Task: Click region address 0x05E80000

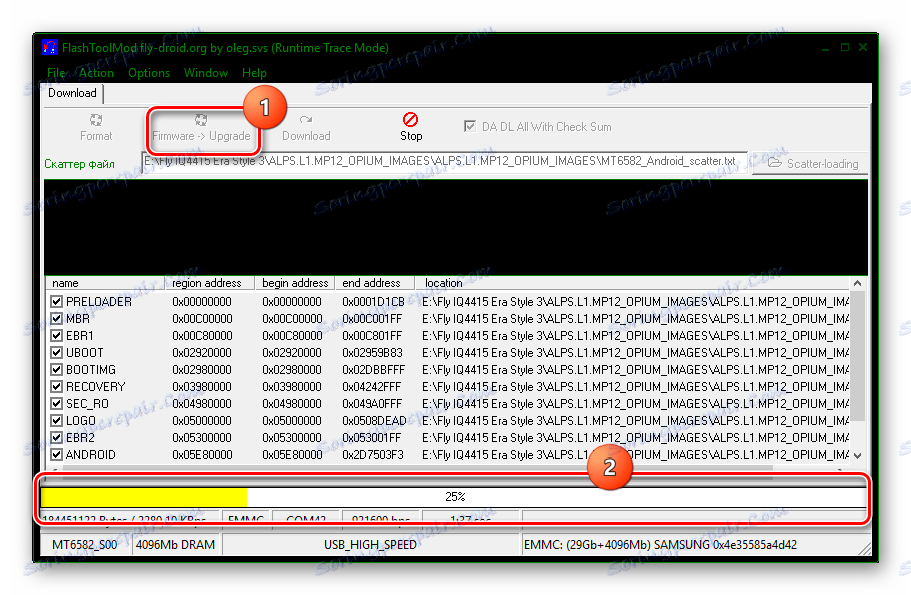Action: [202, 454]
